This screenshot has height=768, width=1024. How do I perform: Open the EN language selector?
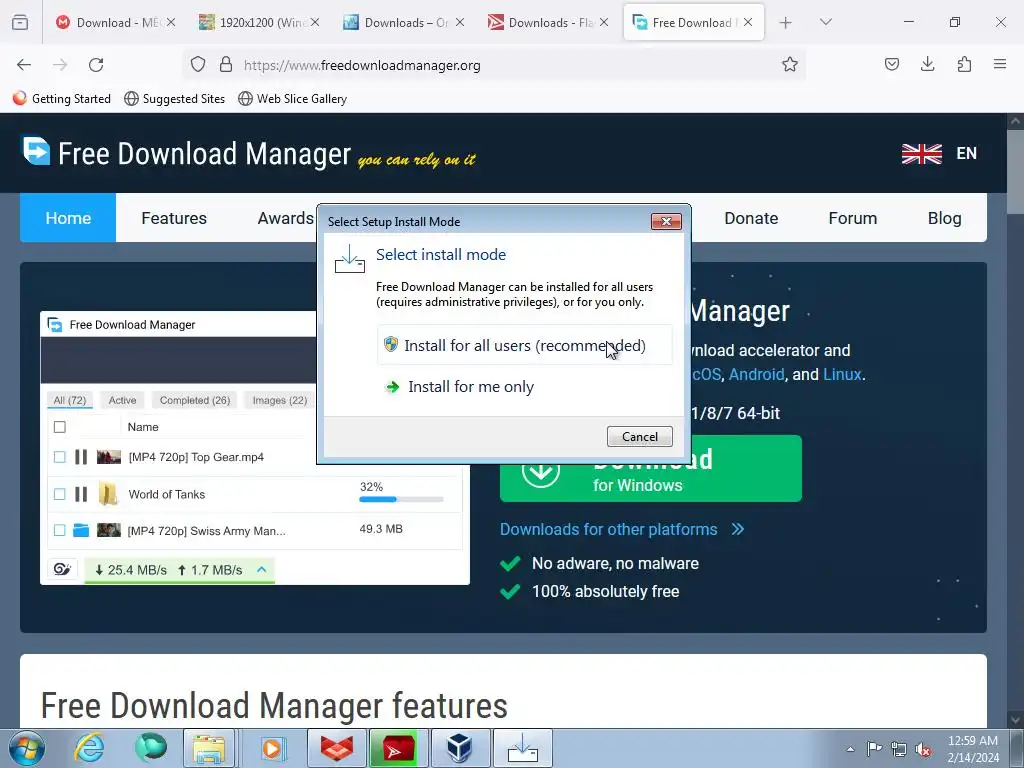tap(939, 153)
